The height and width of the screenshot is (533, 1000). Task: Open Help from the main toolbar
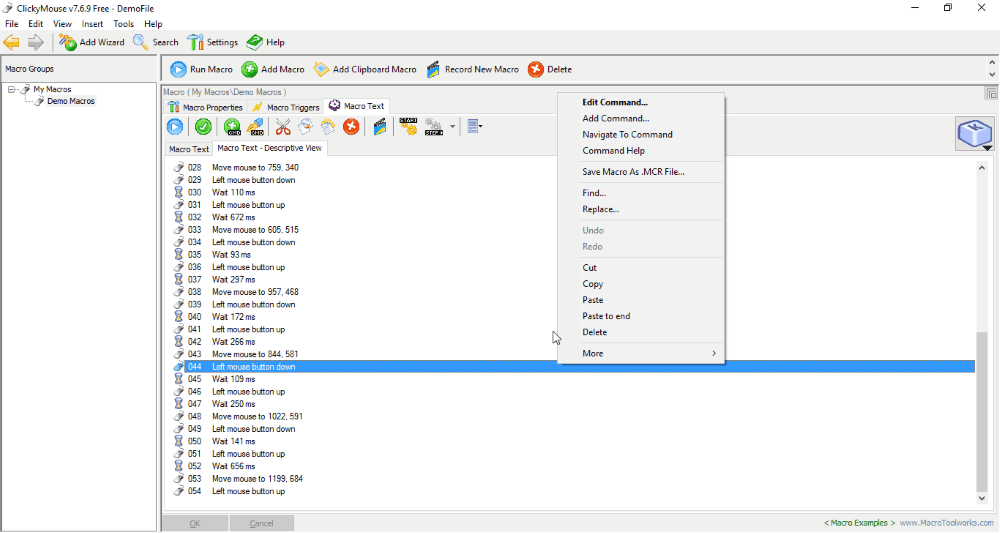[266, 42]
